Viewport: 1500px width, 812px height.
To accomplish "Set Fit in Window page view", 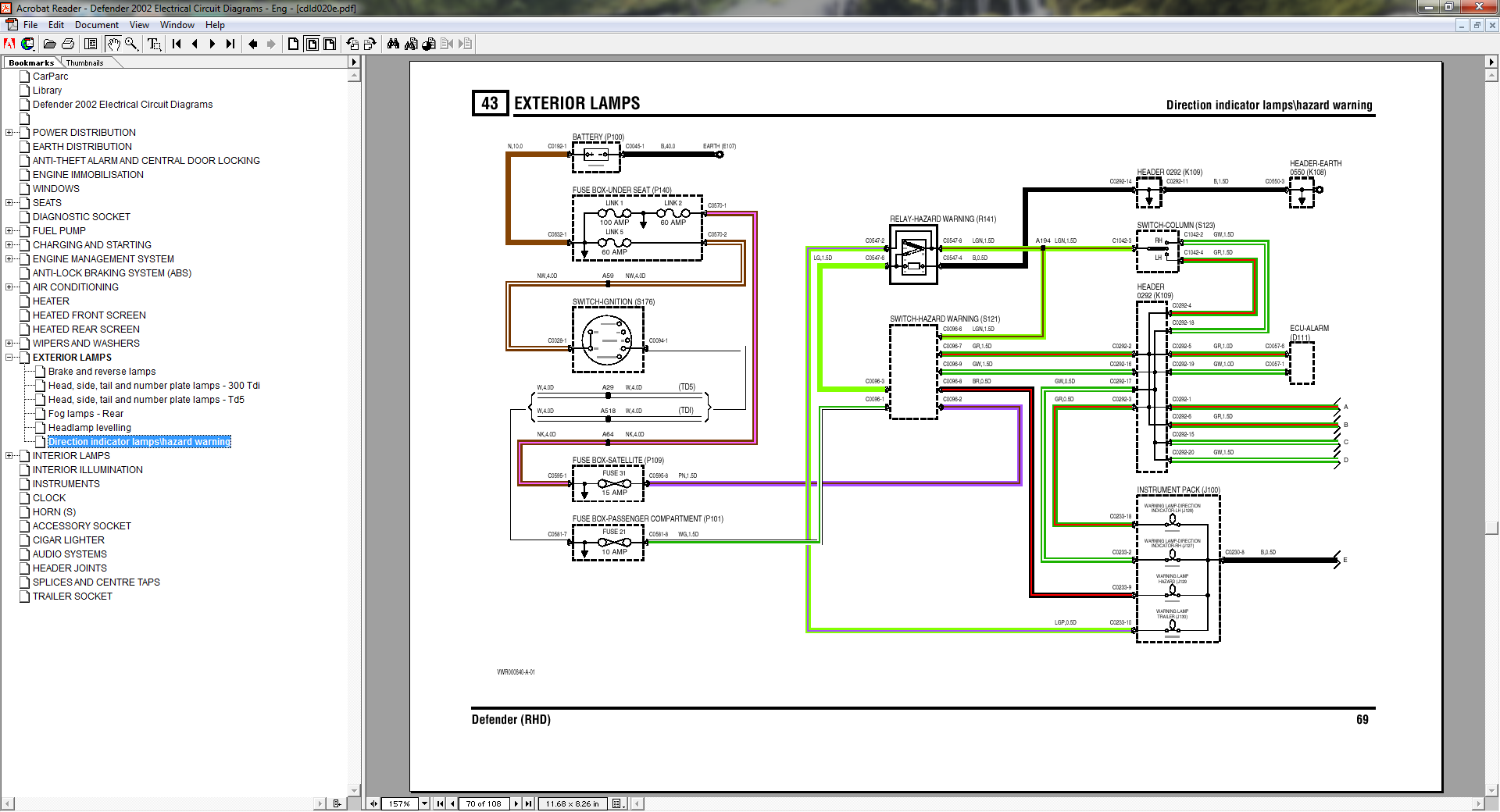I will (312, 44).
